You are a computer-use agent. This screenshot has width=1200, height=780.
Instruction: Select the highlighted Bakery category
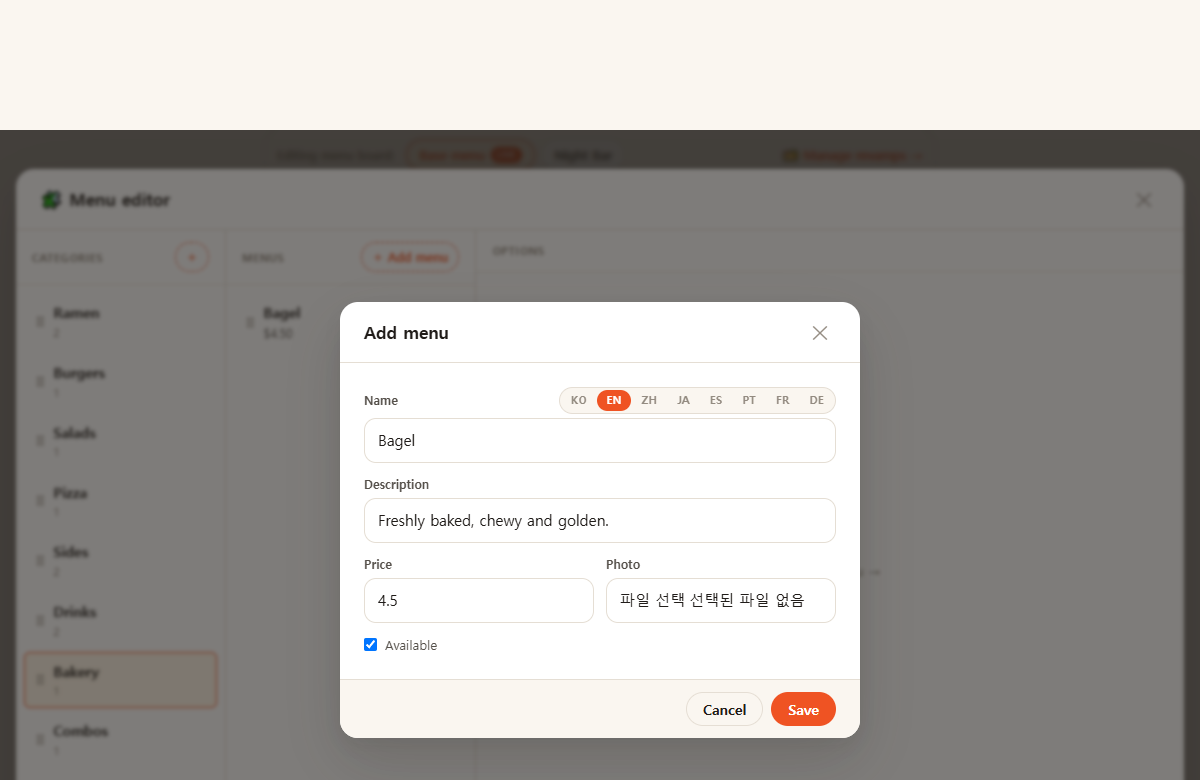tap(120, 679)
